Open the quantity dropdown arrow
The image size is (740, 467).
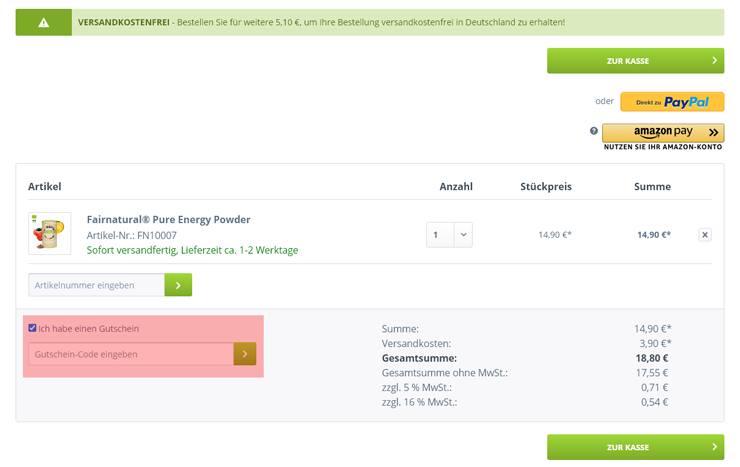pyautogui.click(x=463, y=235)
